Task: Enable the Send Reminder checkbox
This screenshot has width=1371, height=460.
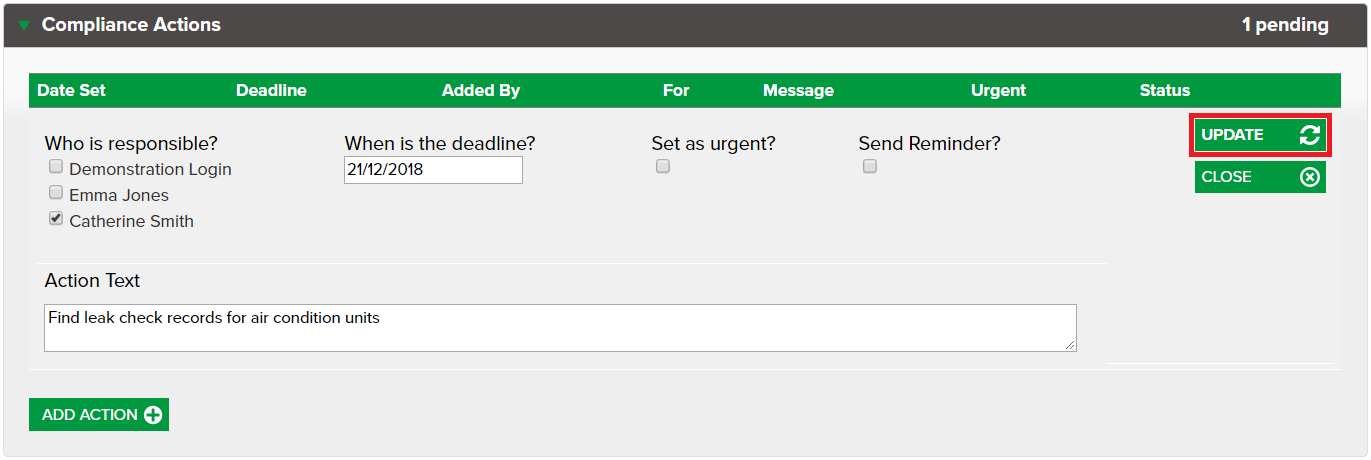Action: pyautogui.click(x=869, y=167)
